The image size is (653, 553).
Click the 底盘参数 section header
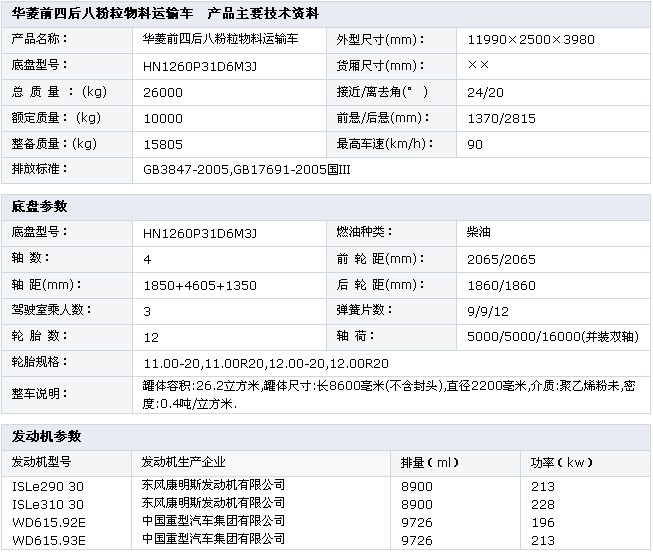point(39,206)
